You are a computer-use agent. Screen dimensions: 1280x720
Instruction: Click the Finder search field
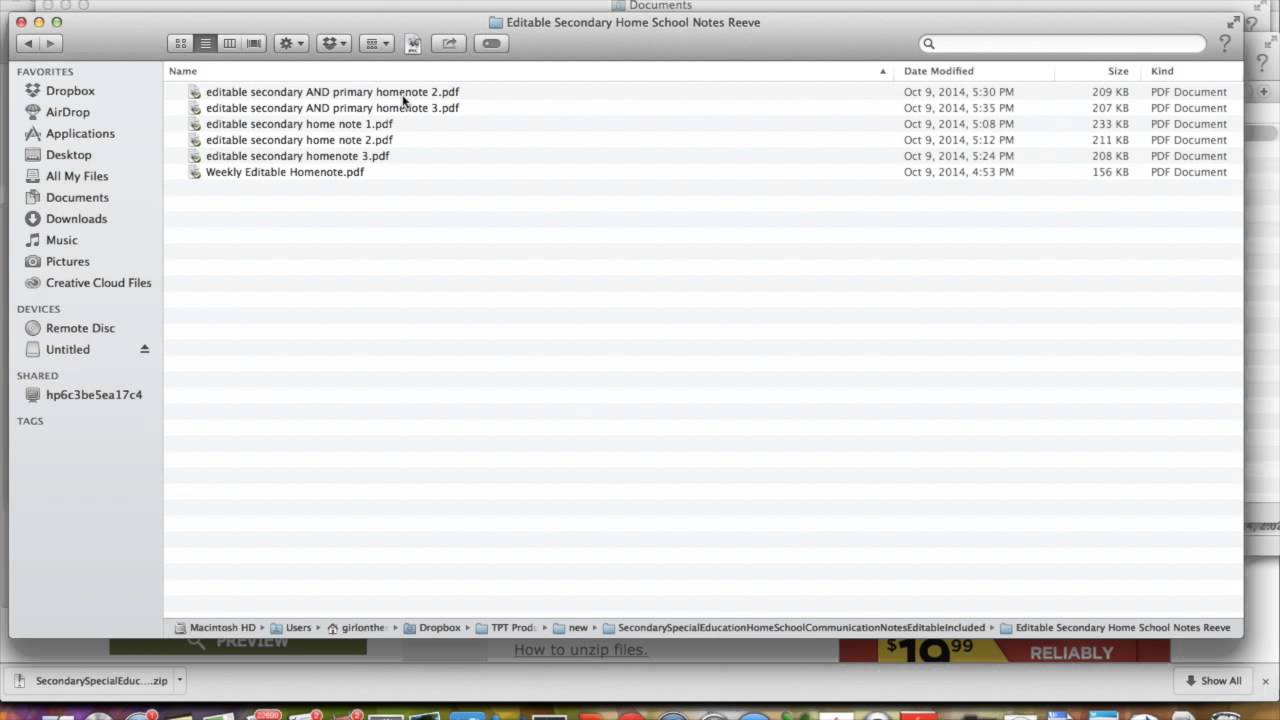[1065, 43]
